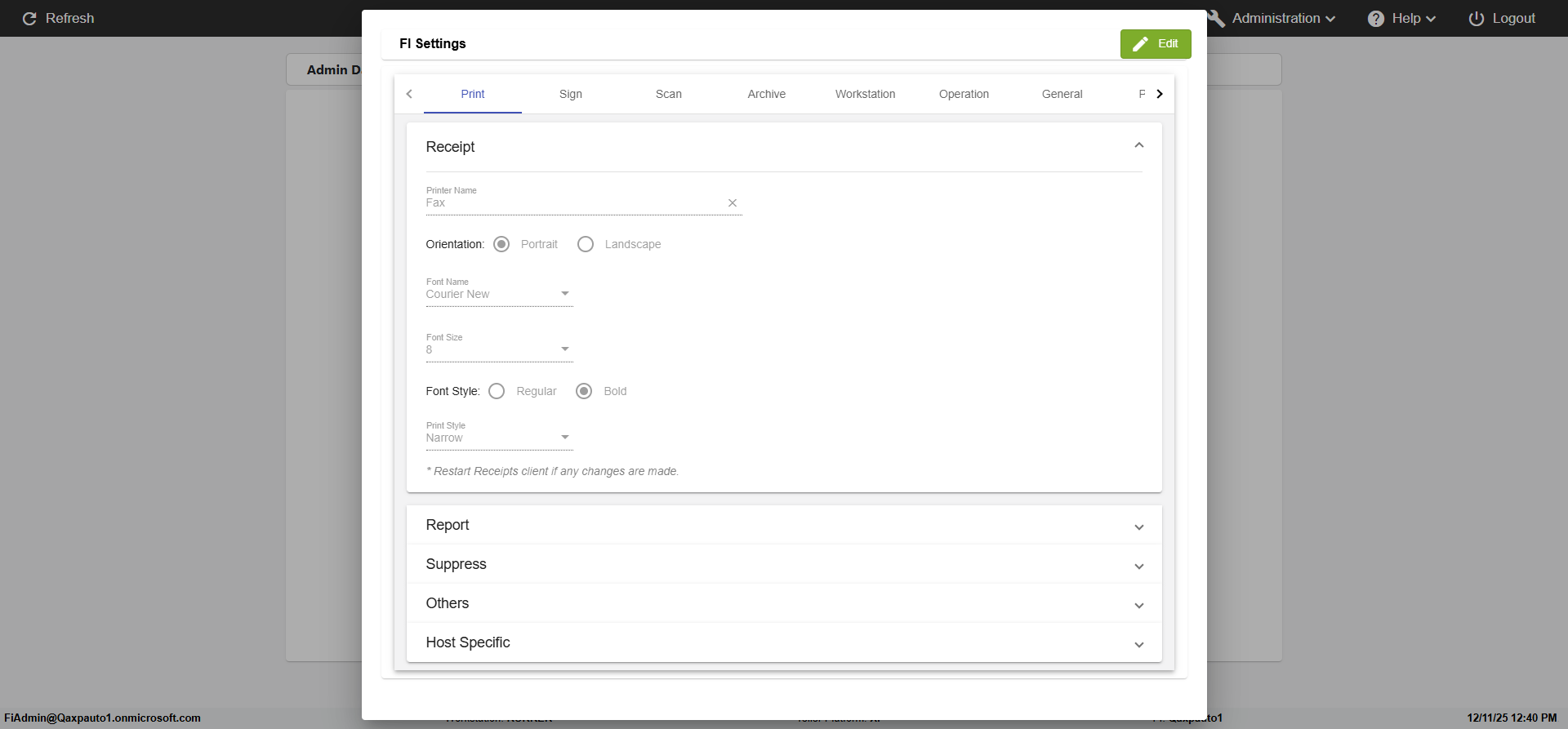
Task: Clear the Printer Name field with X
Action: [733, 203]
